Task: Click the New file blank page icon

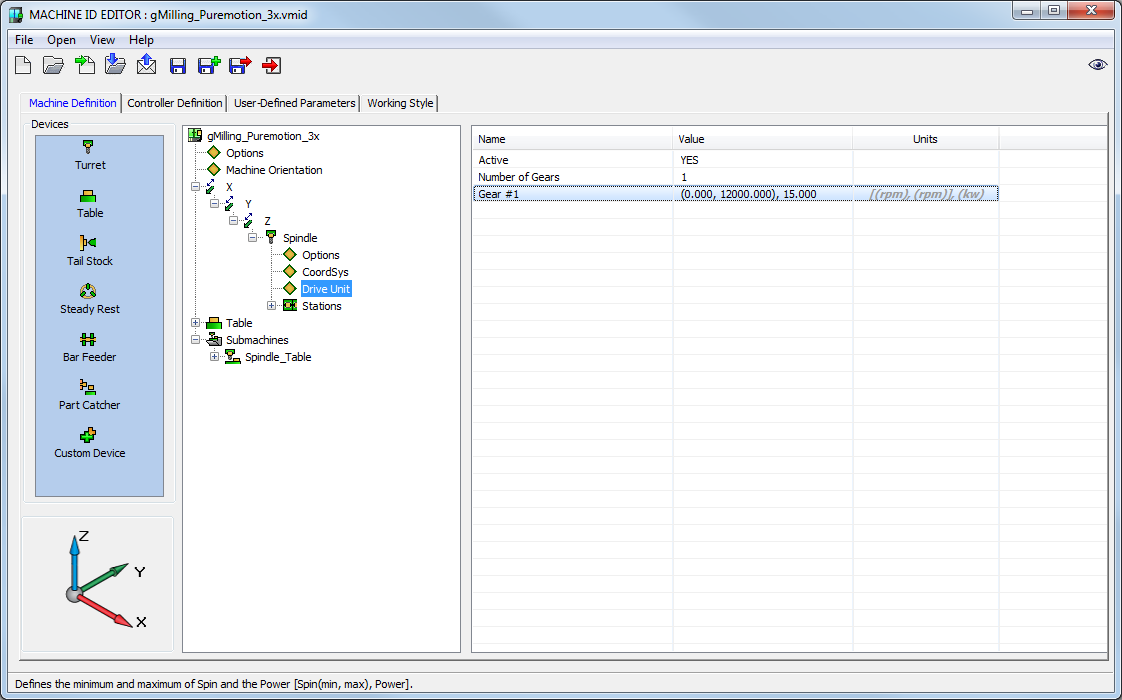Action: (23, 66)
